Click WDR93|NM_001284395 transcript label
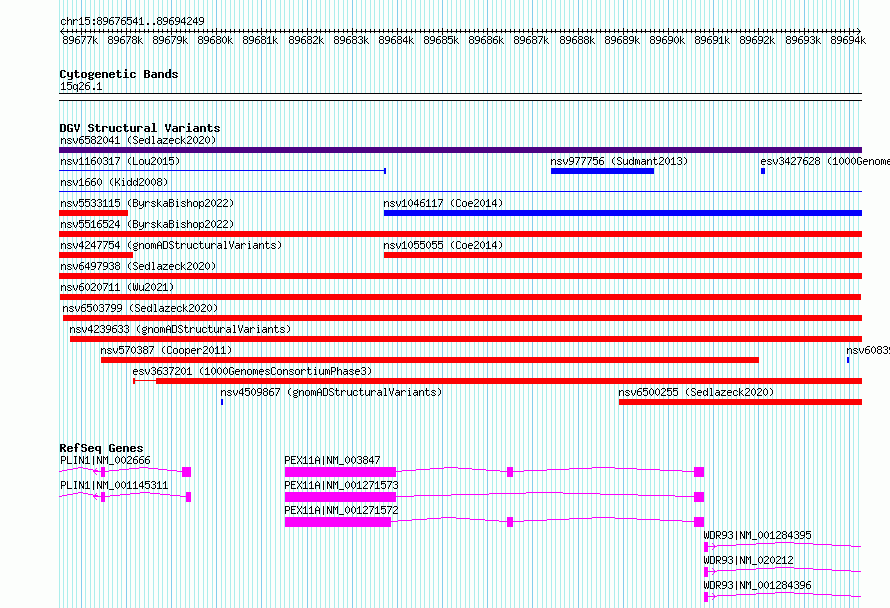890x608 pixels. pyautogui.click(x=757, y=535)
